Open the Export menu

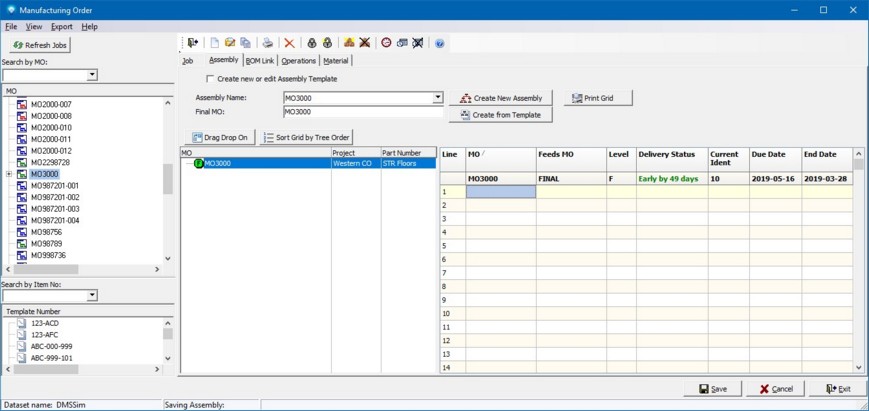62,27
